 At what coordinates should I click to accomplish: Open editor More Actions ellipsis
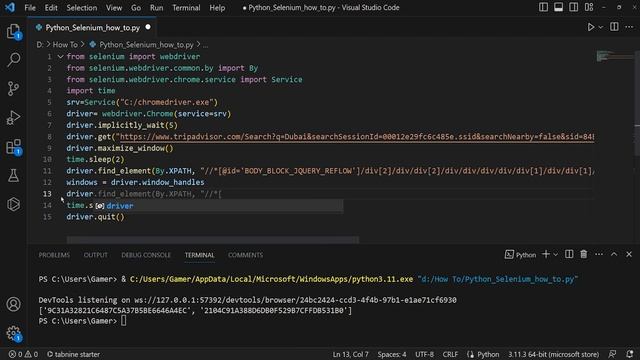click(x=629, y=27)
